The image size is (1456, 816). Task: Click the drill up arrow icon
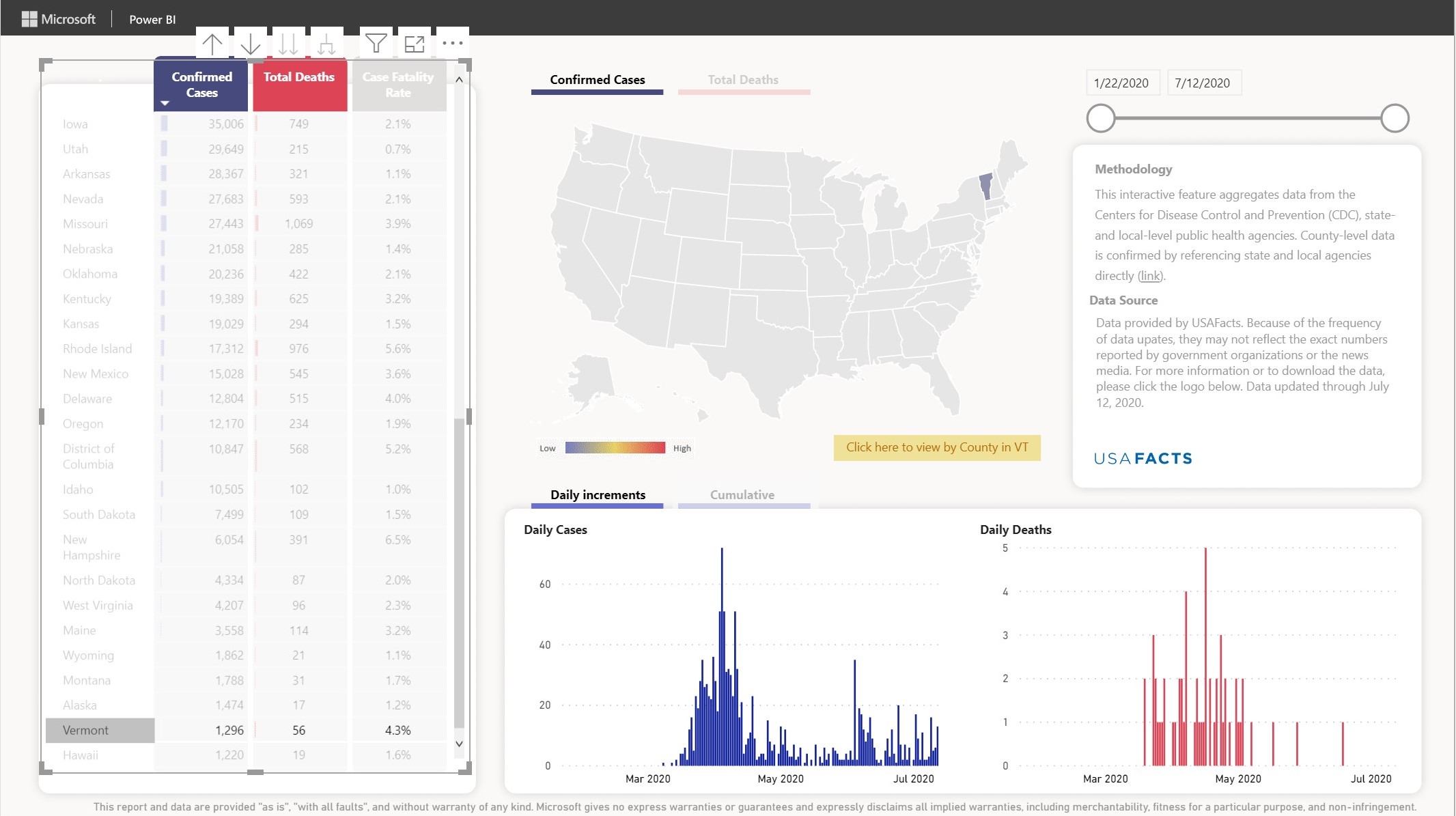[x=212, y=44]
